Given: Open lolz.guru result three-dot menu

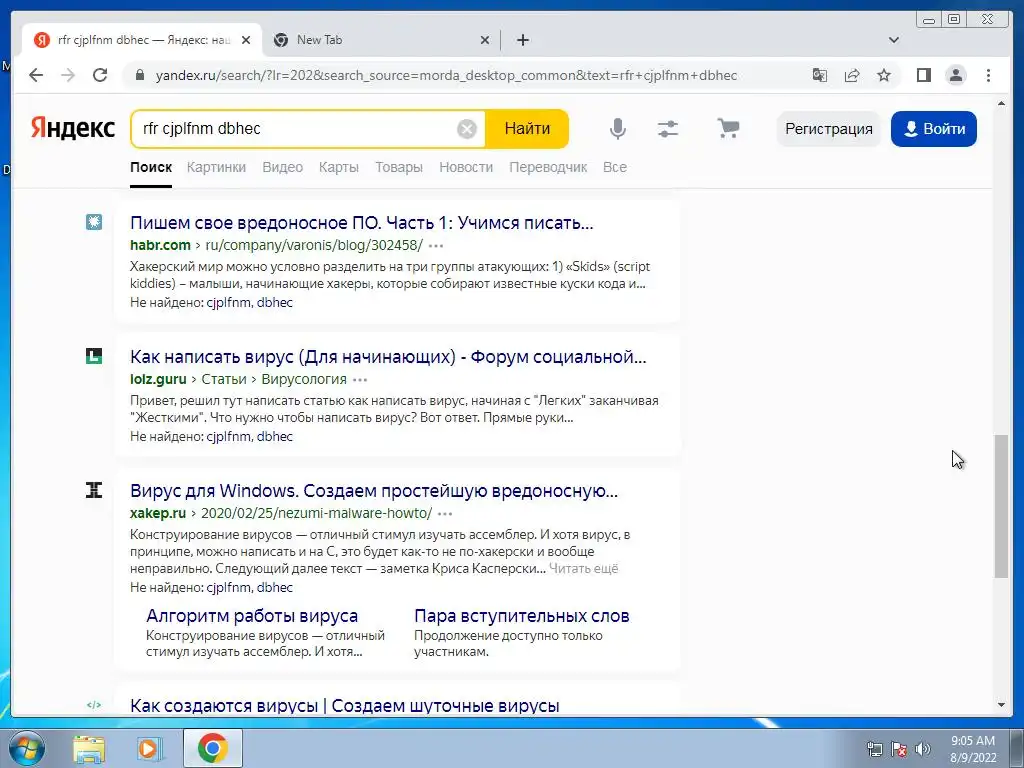Looking at the screenshot, I should 360,379.
